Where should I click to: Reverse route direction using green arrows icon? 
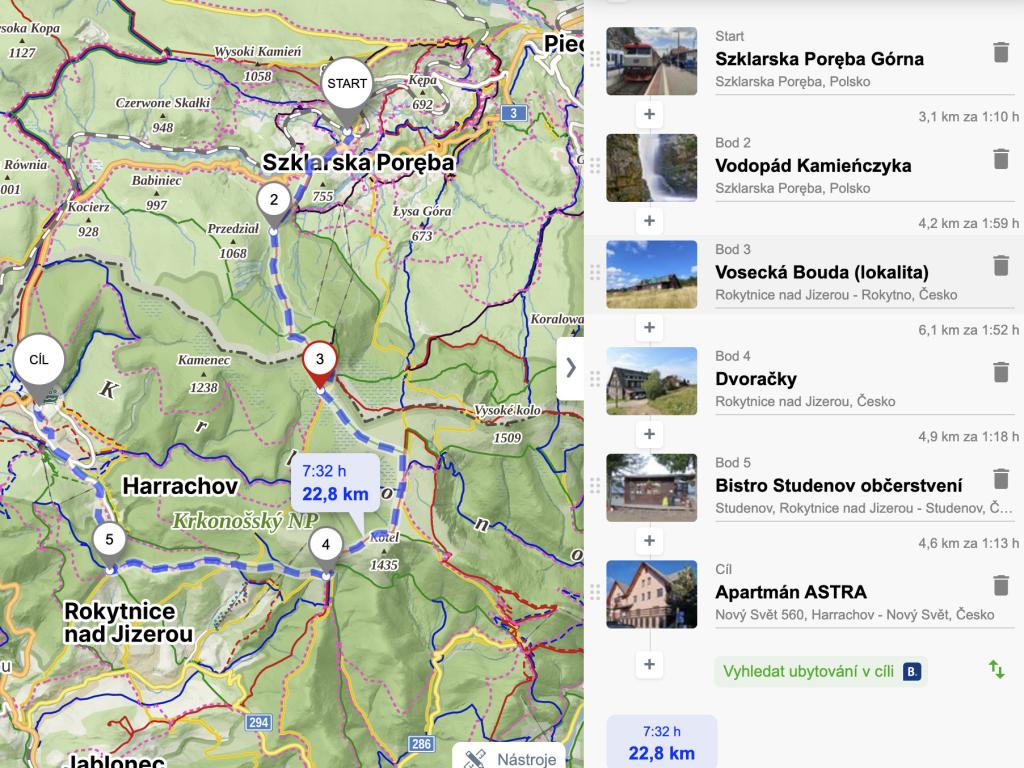pos(996,669)
